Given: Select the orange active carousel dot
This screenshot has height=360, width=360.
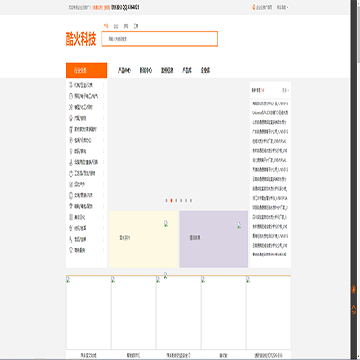Looking at the screenshot, I should pyautogui.click(x=171, y=200).
